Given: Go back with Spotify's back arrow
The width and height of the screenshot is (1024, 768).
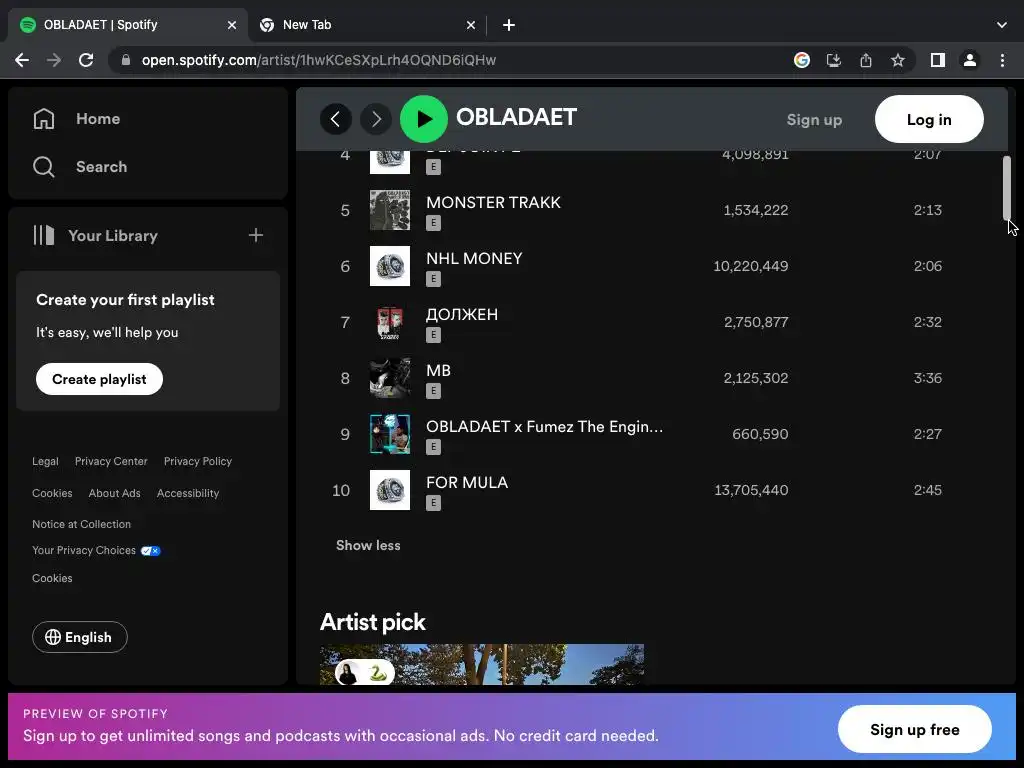Looking at the screenshot, I should point(336,119).
